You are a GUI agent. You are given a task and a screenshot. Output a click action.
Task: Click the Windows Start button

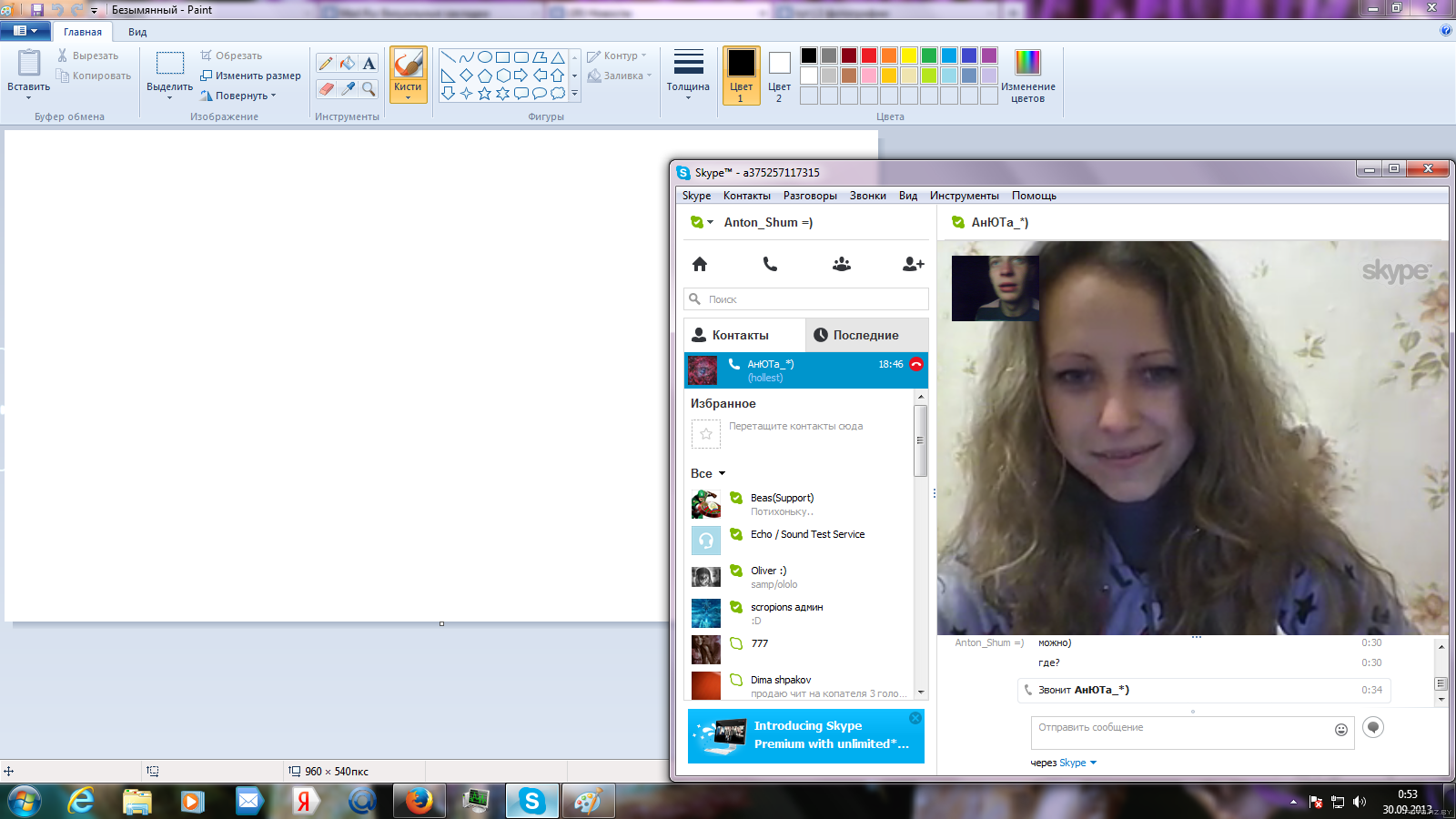[x=24, y=801]
